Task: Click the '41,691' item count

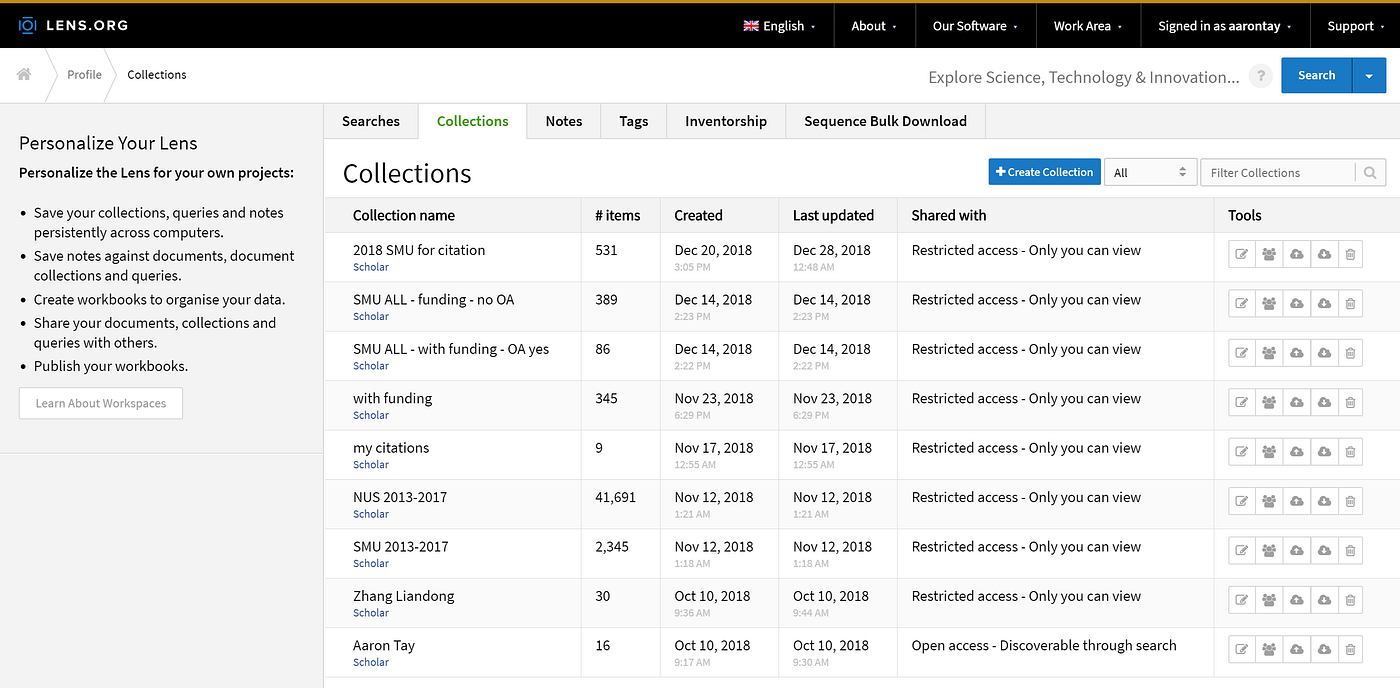Action: point(615,497)
